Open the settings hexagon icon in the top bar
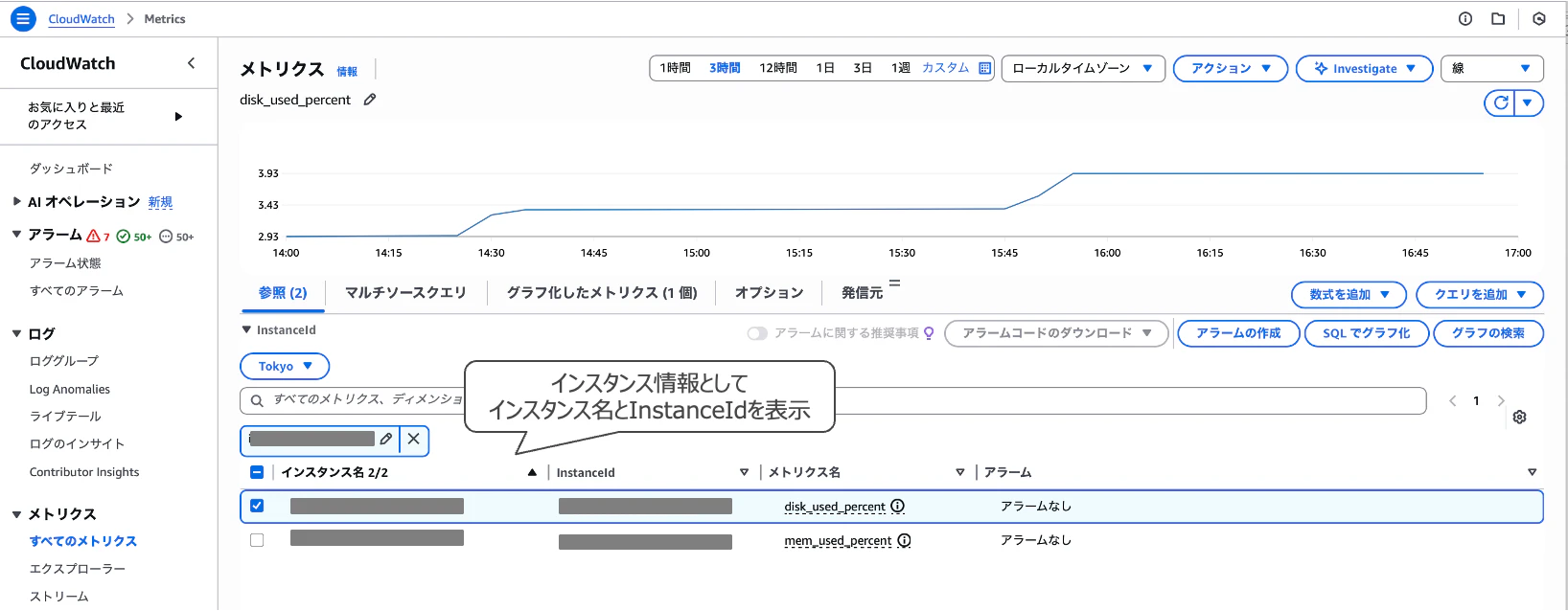 [1539, 18]
